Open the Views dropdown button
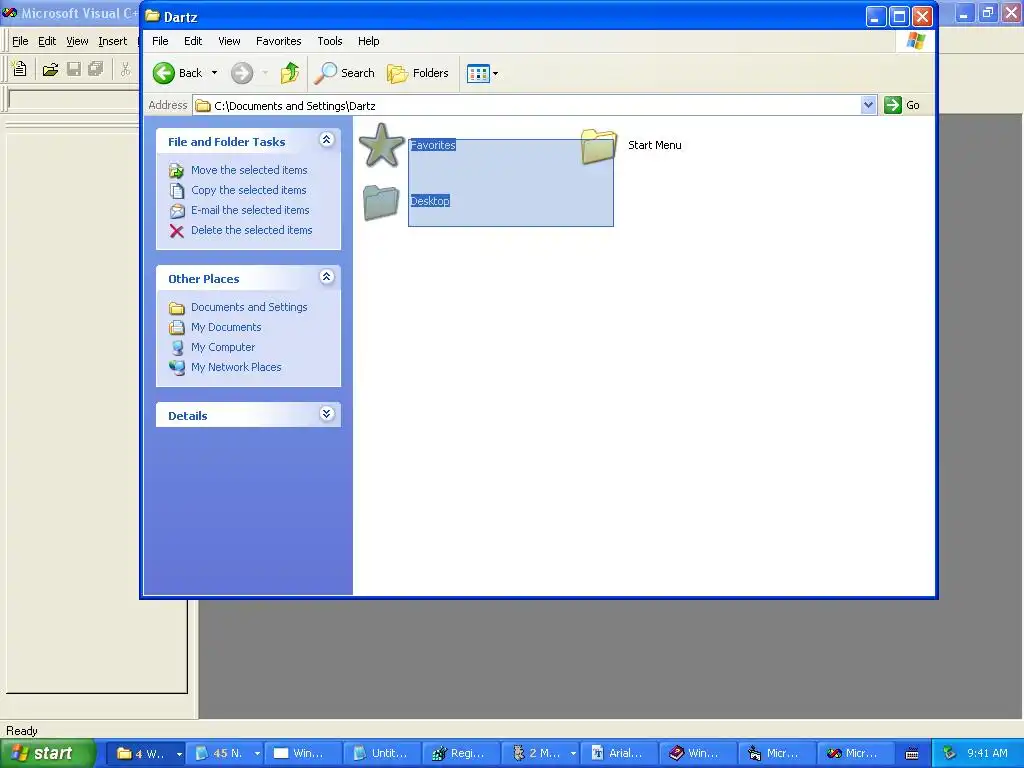 click(x=483, y=73)
